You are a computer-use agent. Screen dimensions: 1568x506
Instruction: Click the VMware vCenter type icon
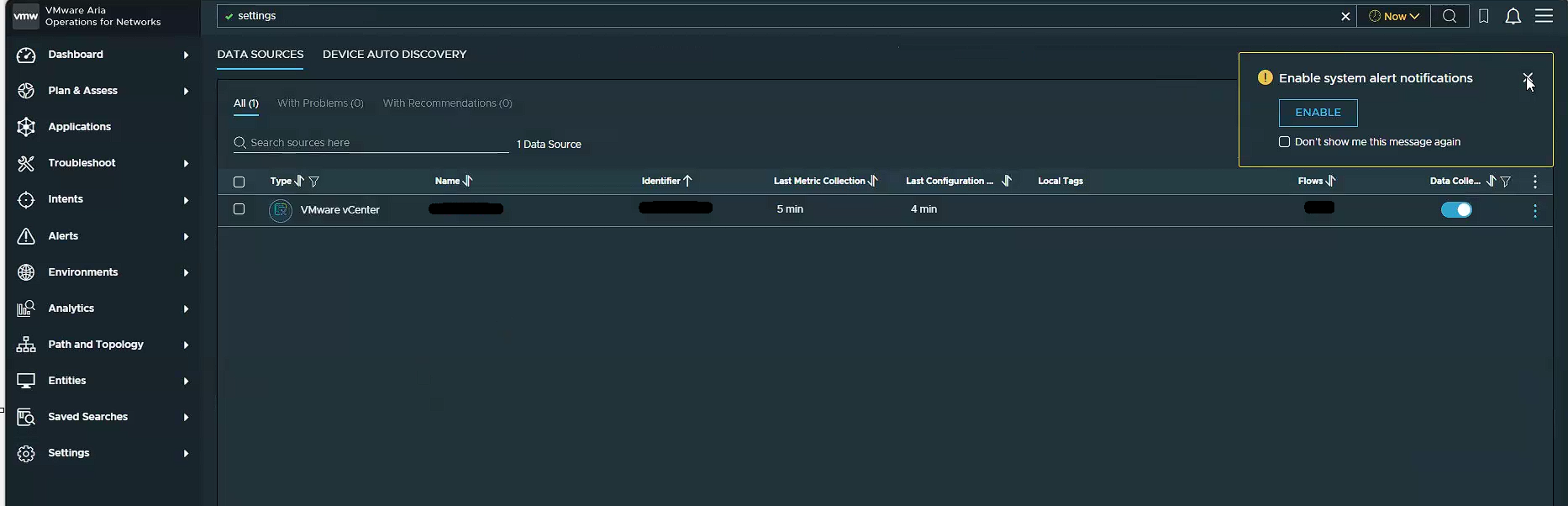click(x=281, y=210)
